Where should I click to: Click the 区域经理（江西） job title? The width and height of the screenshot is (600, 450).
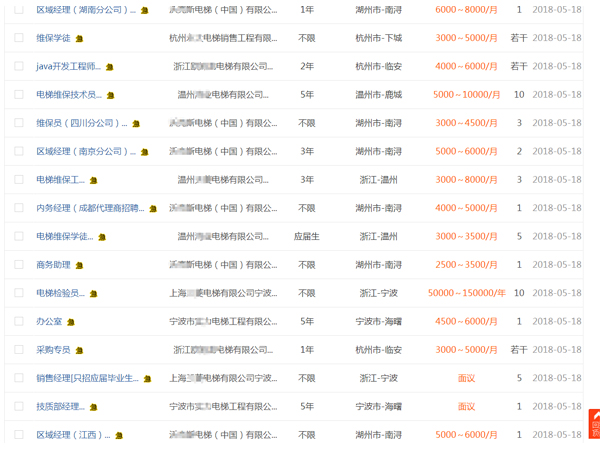(72, 435)
